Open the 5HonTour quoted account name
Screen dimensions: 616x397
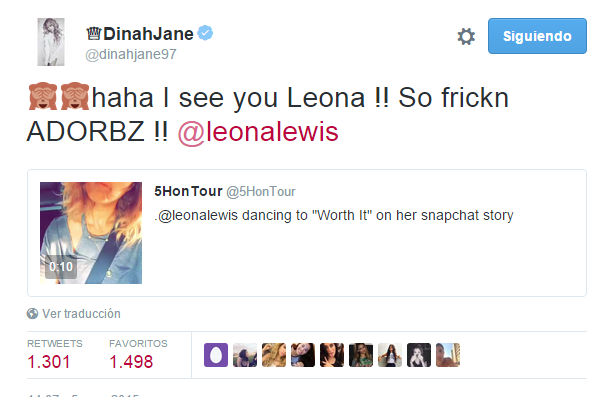(188, 191)
